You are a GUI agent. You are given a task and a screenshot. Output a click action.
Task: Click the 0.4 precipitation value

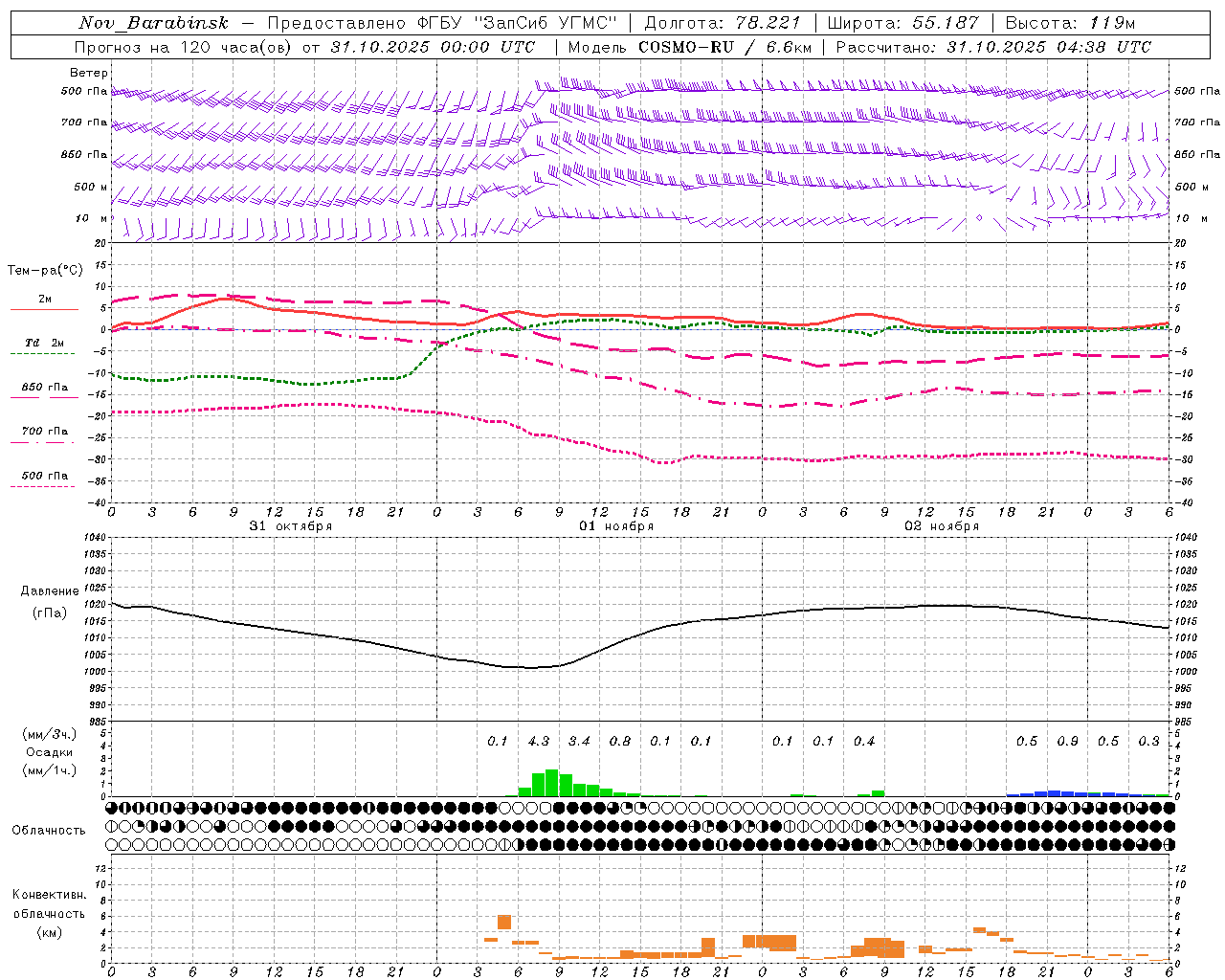coord(864,741)
